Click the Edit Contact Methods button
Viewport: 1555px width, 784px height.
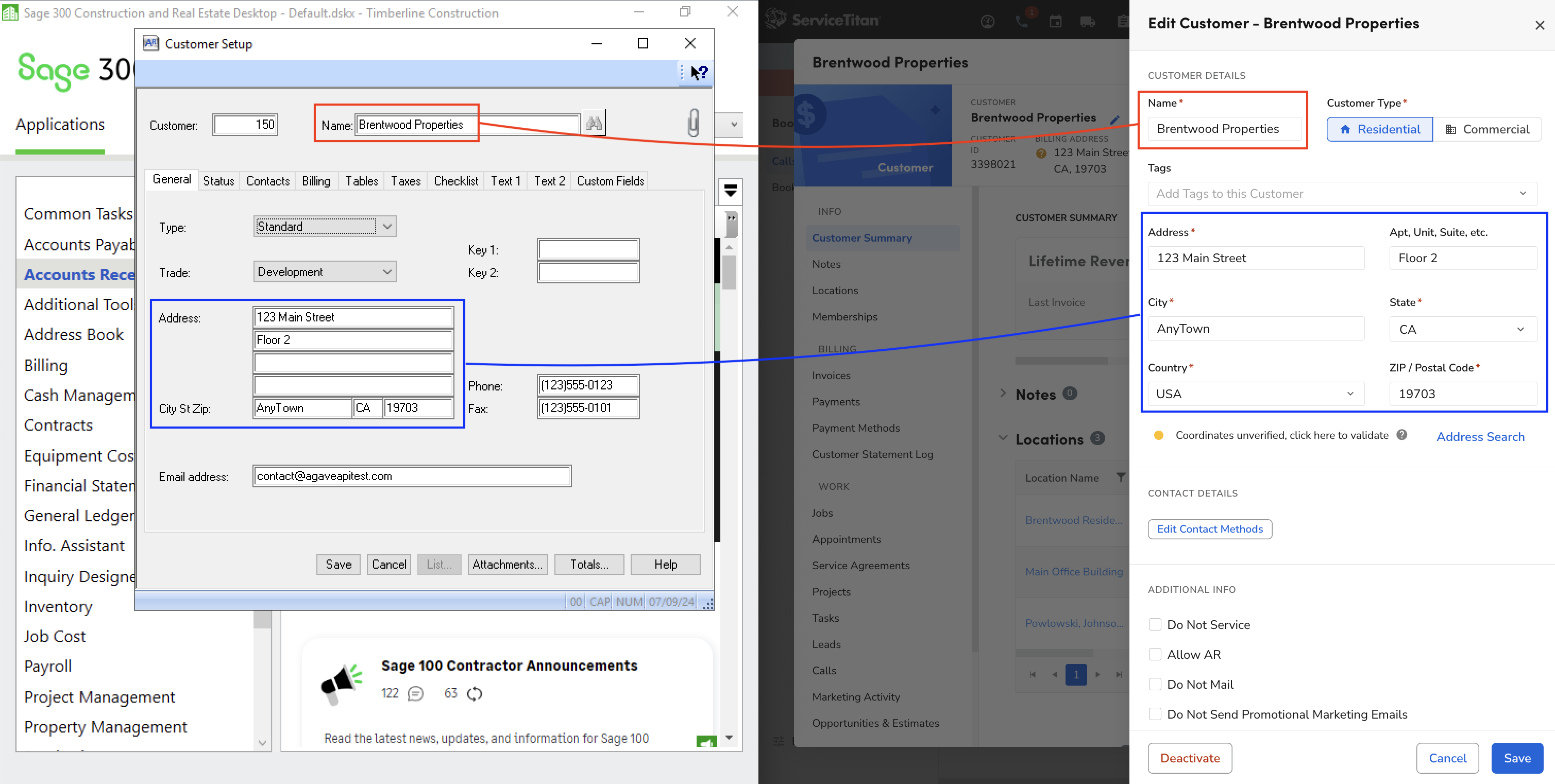tap(1209, 529)
